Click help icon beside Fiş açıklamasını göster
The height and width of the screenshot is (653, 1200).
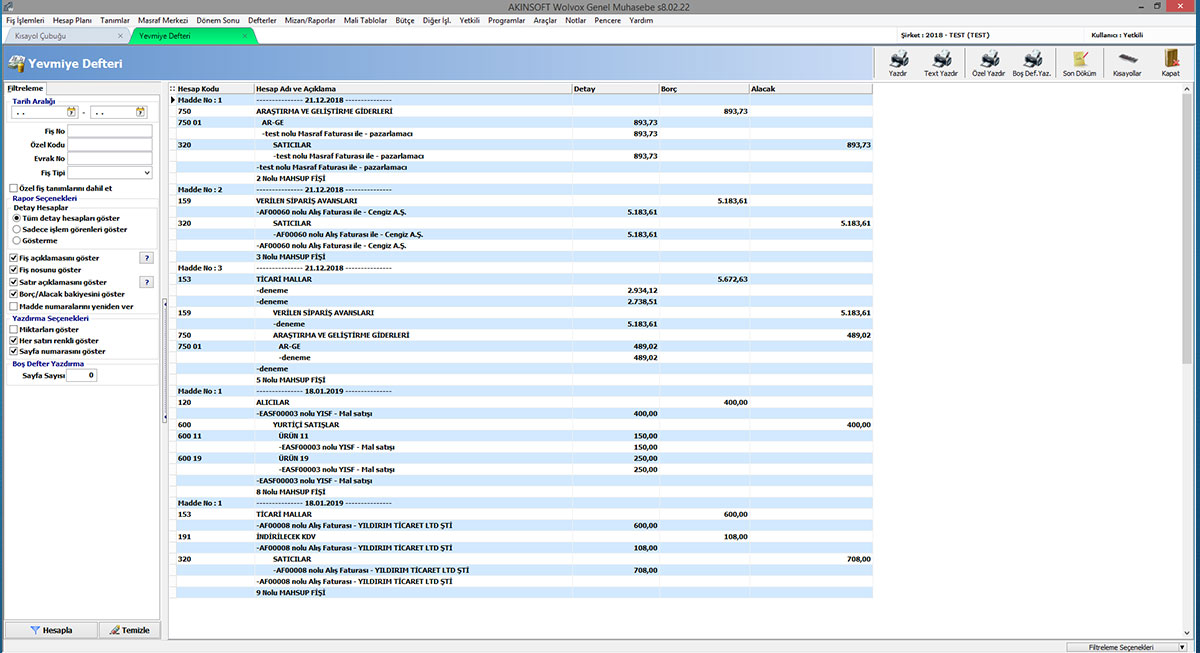pyautogui.click(x=146, y=258)
